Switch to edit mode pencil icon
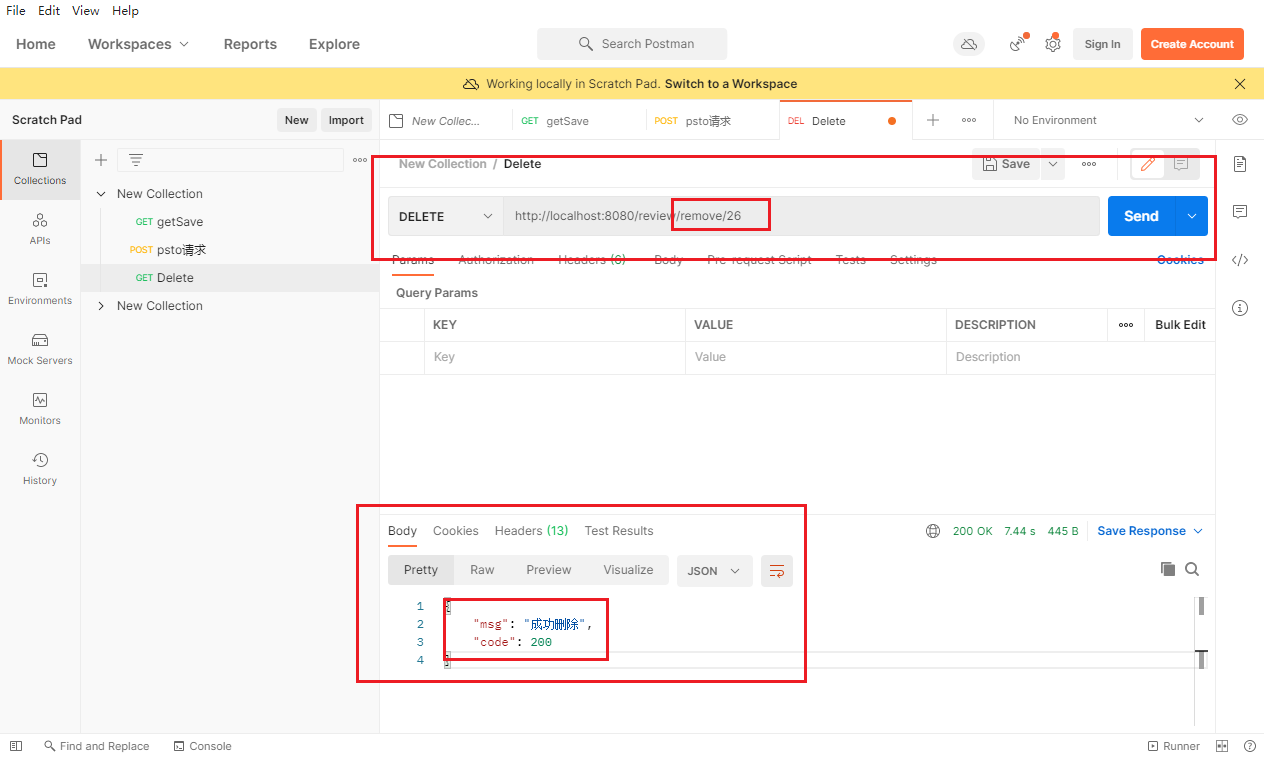Screen dimensions: 1264x758 pos(1147,164)
